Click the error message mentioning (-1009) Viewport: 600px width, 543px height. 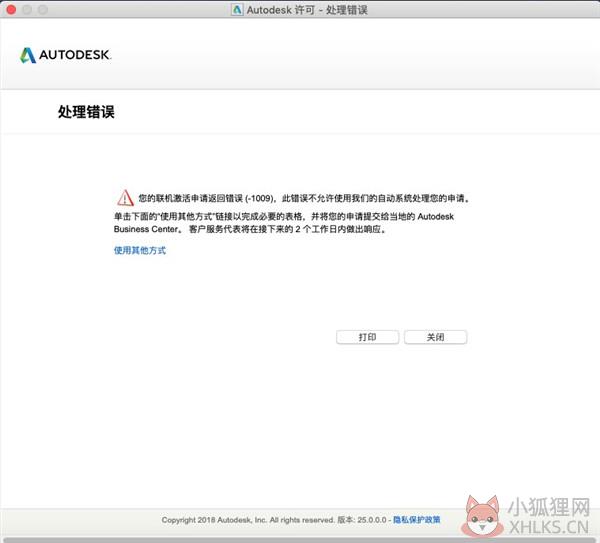coord(304,198)
